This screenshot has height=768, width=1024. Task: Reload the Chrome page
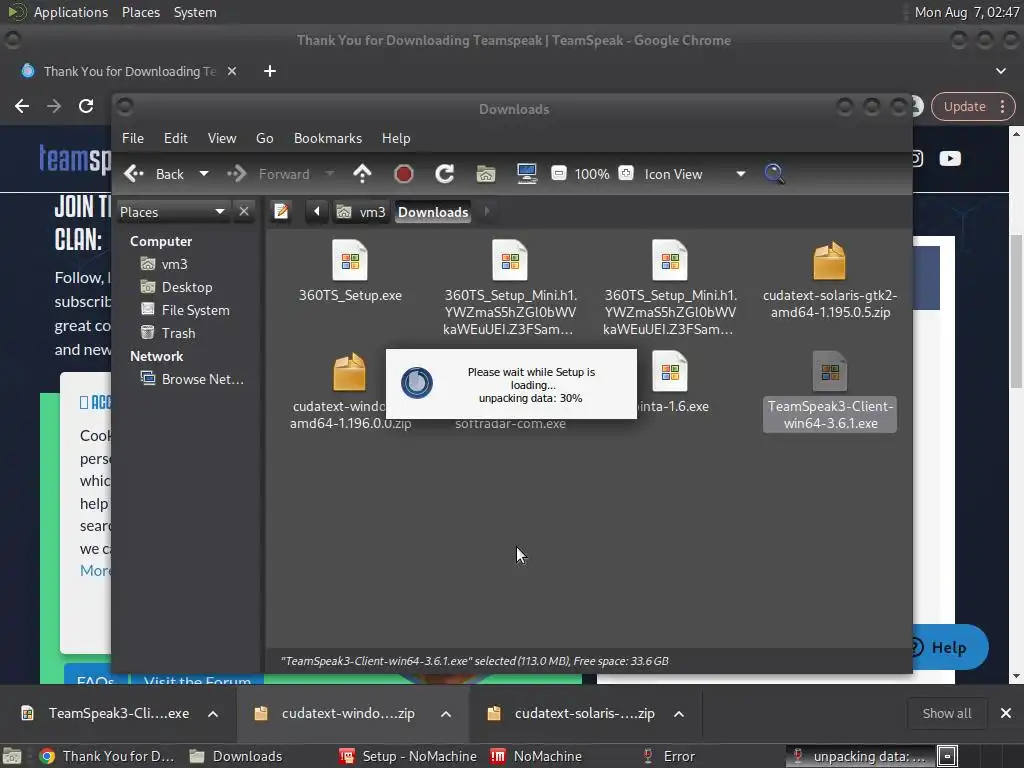(86, 106)
